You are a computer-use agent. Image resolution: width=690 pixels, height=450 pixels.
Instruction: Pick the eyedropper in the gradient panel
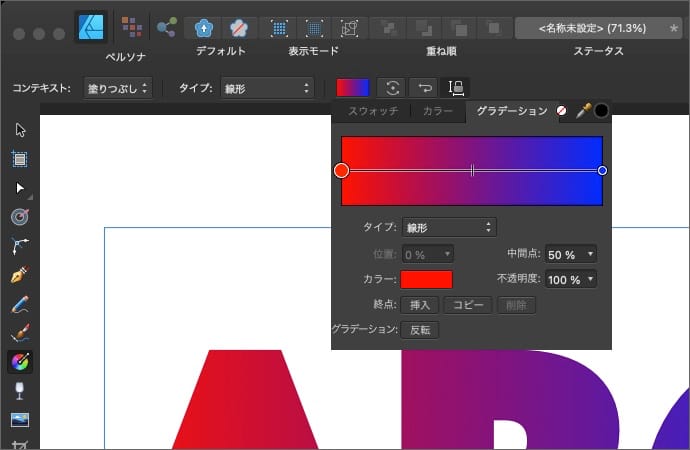click(x=583, y=111)
